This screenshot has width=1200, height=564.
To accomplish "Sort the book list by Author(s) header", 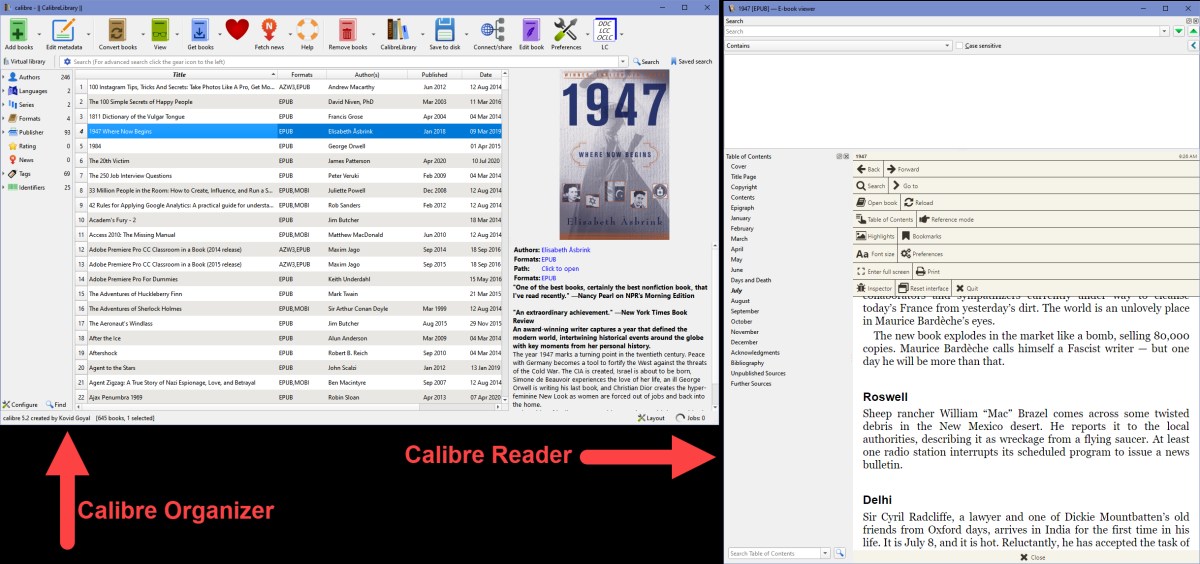I will (x=367, y=74).
